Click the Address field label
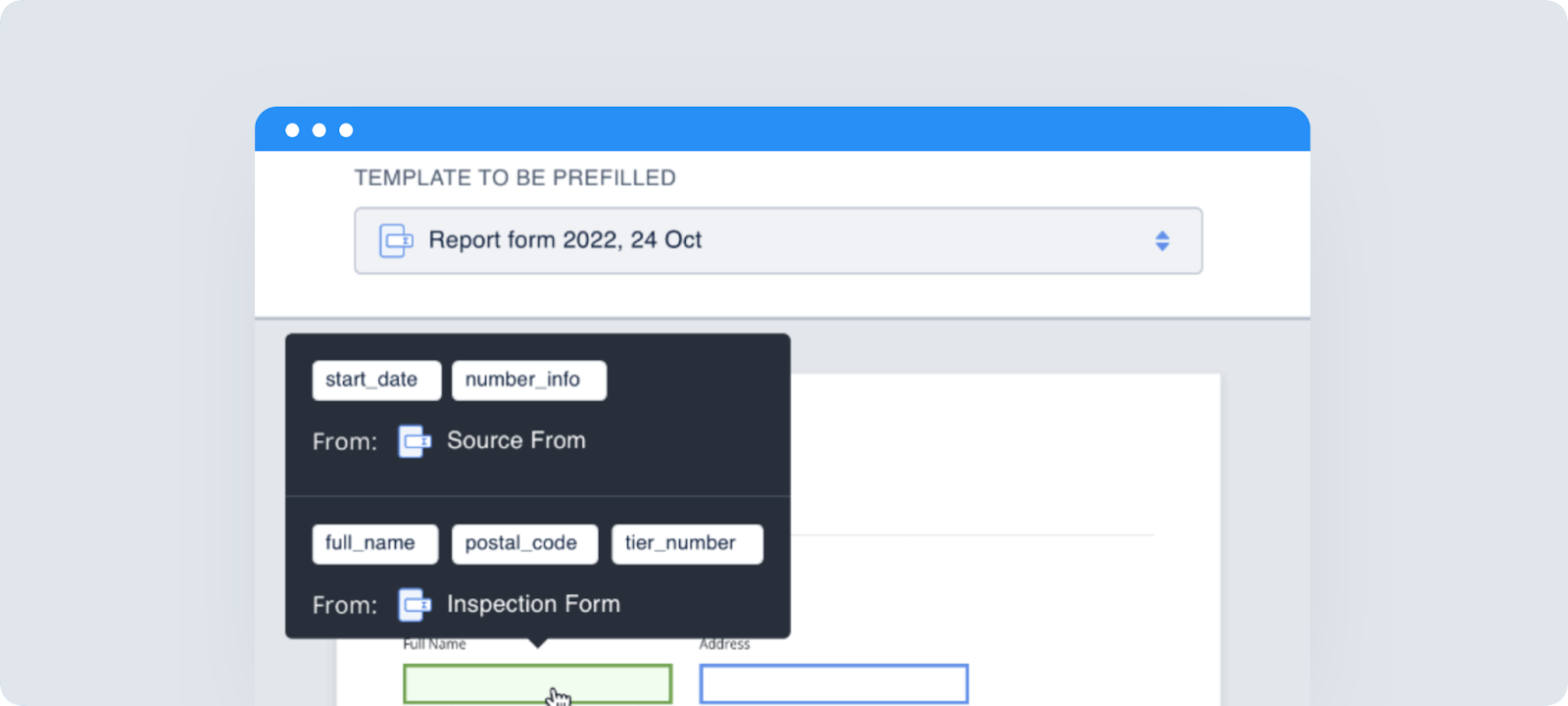Image resolution: width=1568 pixels, height=706 pixels. (x=724, y=644)
